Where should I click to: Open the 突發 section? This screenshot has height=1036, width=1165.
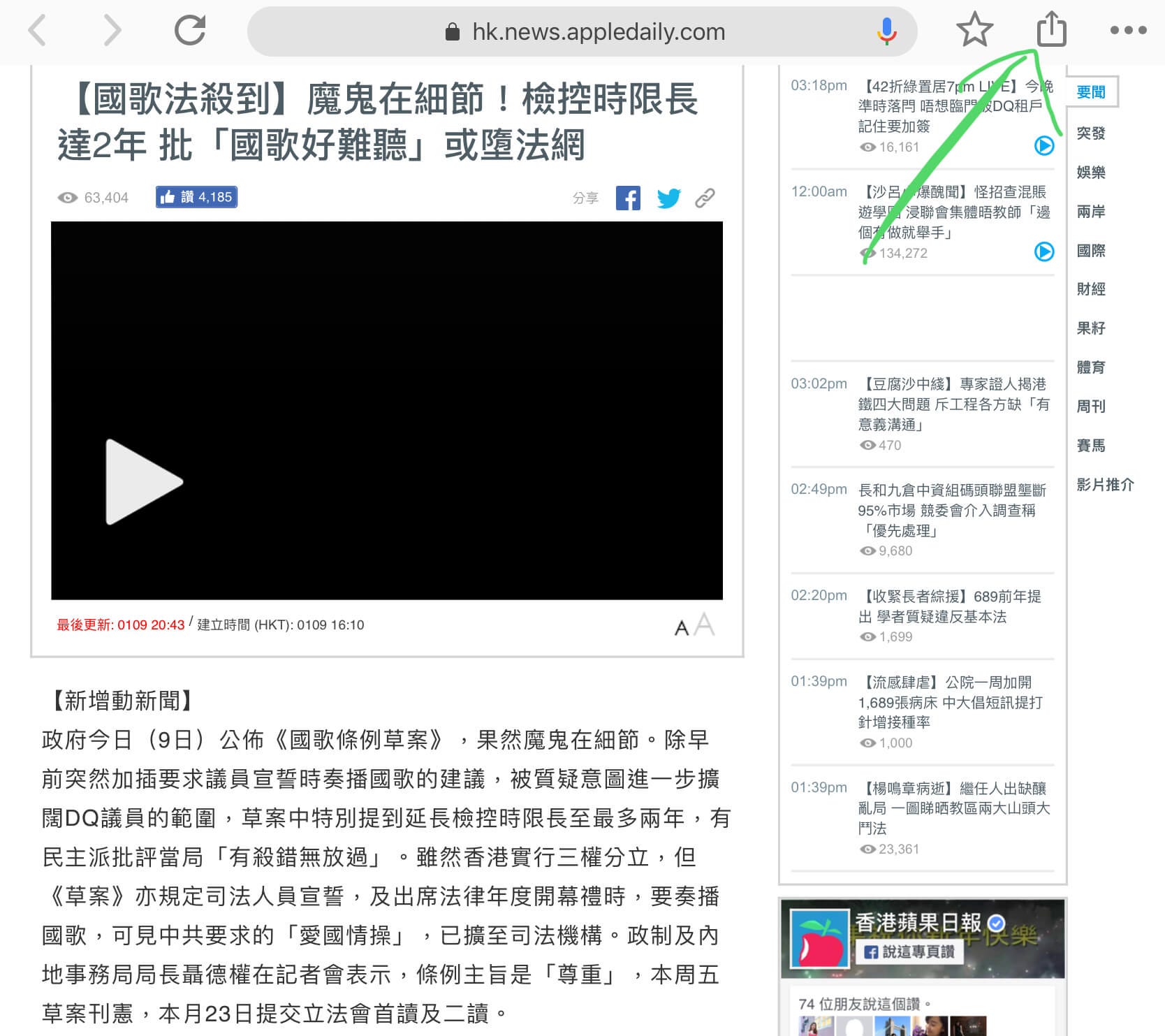click(x=1091, y=133)
